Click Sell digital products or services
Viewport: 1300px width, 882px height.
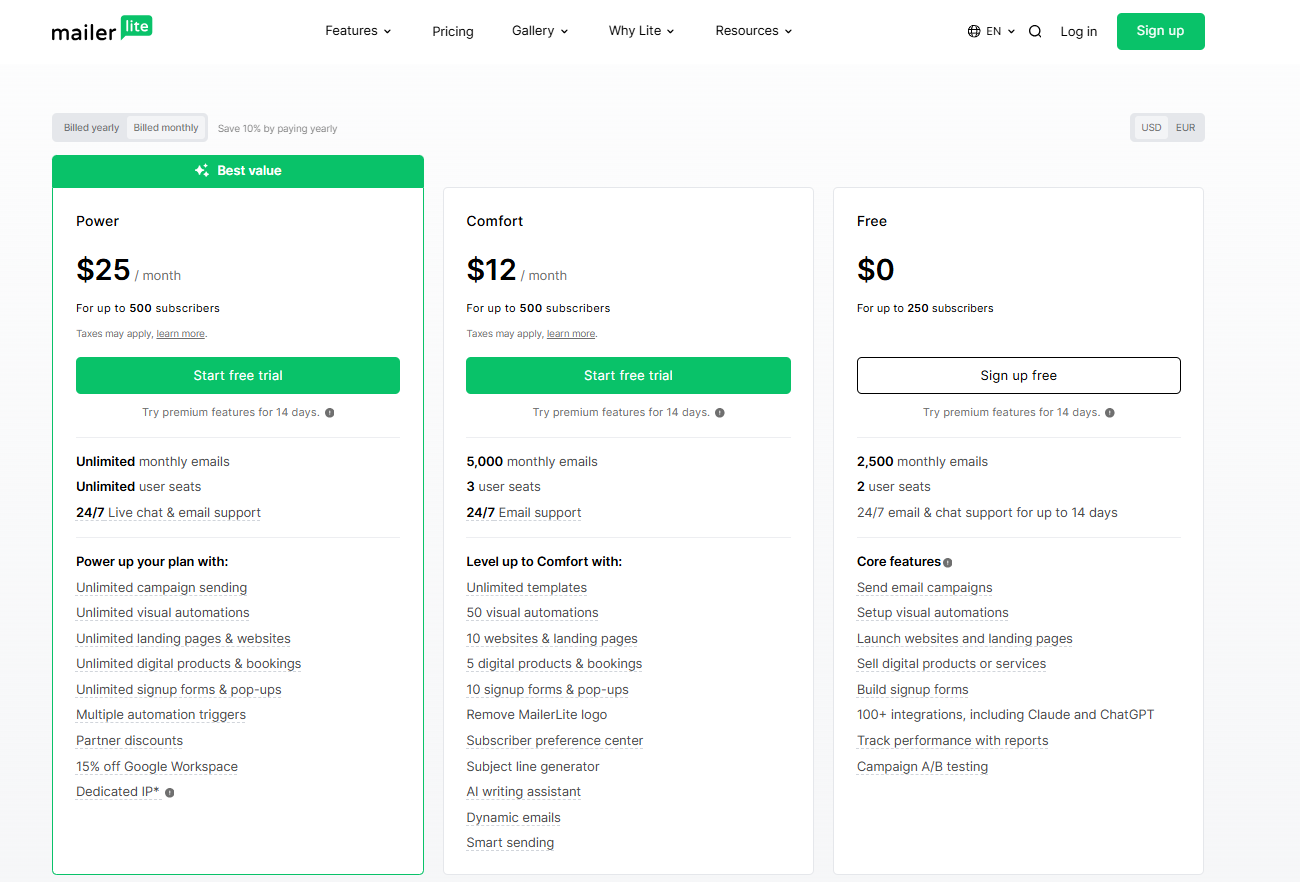952,664
